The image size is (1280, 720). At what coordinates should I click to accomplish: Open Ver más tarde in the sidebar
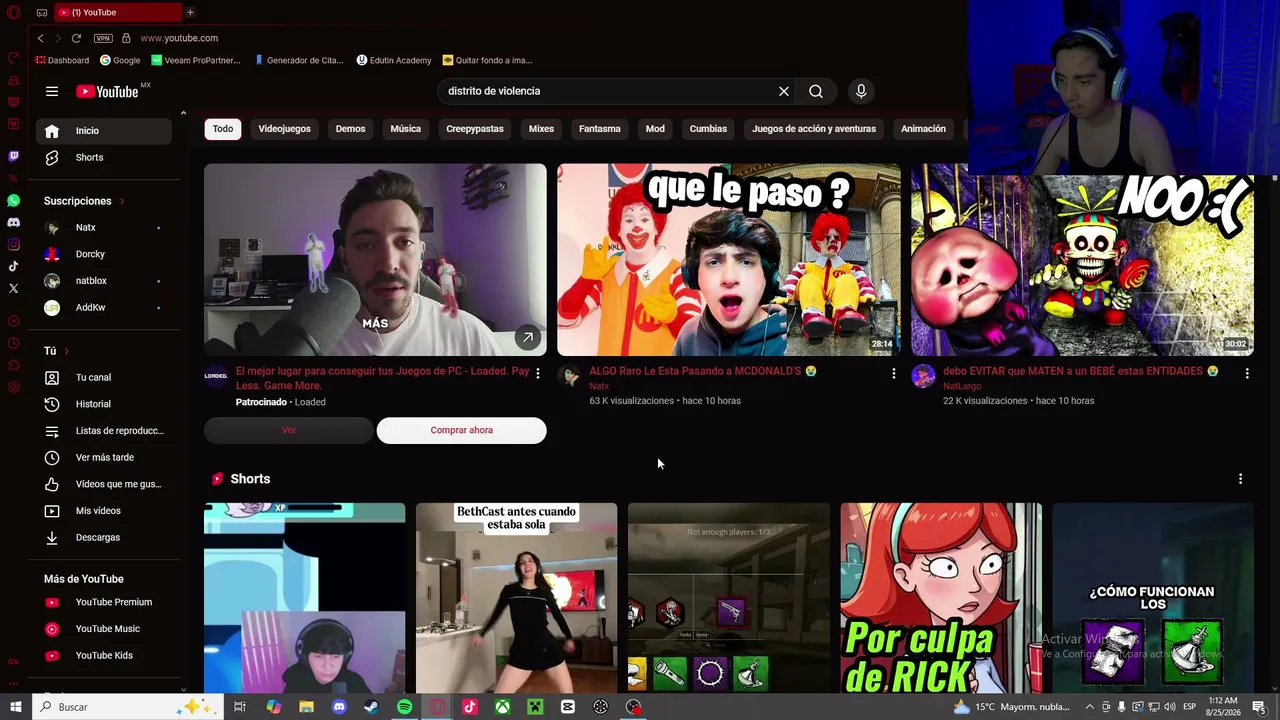click(104, 457)
